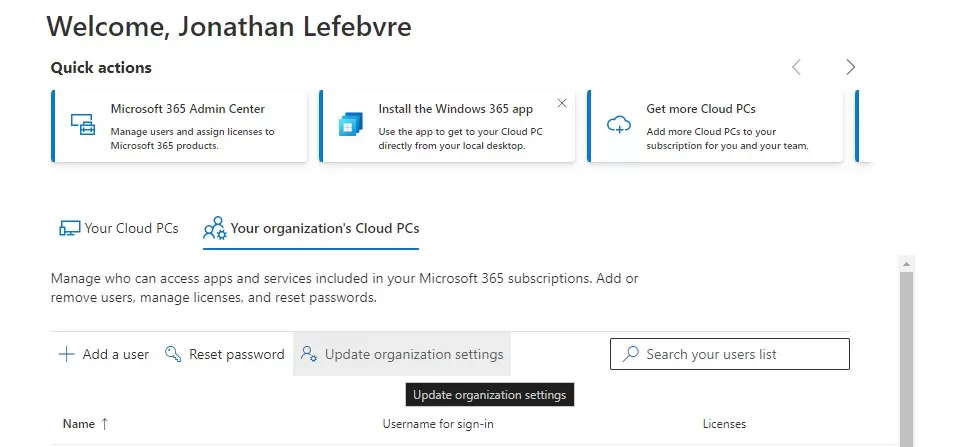The height and width of the screenshot is (447, 967).
Task: Click the magnifier icon in users search box
Action: tap(630, 354)
